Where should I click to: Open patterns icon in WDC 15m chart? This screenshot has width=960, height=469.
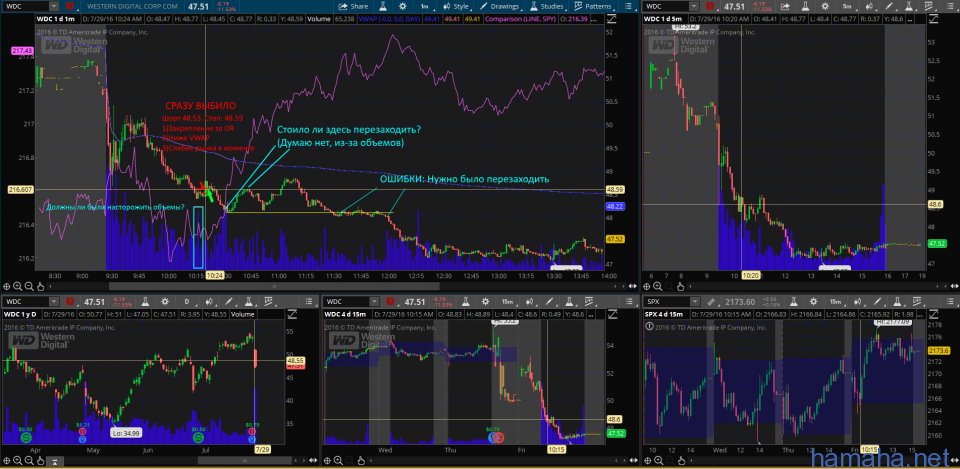click(x=590, y=301)
